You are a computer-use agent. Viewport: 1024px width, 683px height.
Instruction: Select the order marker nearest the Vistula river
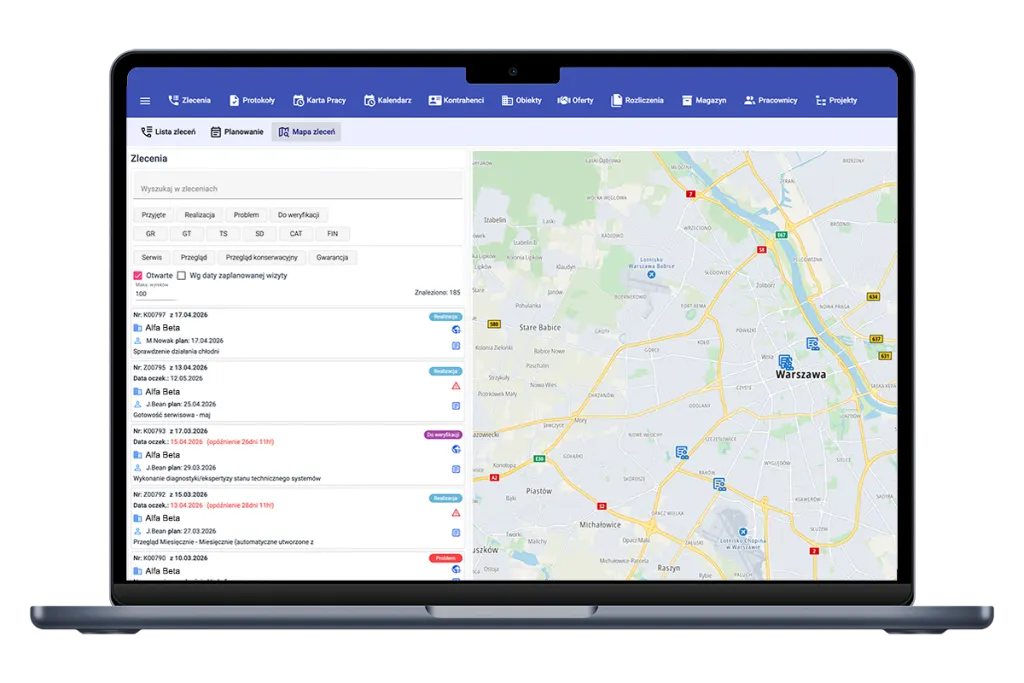[812, 343]
